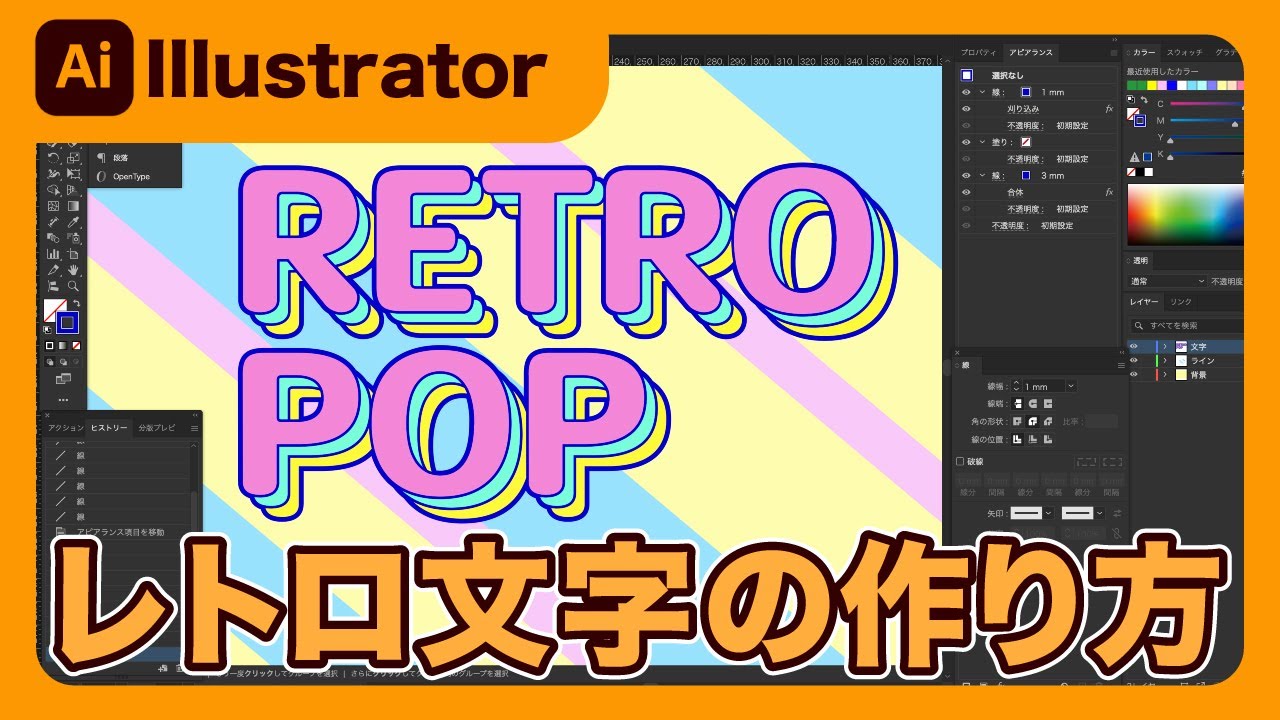Screen dimensions: 1280x720
Task: Set miter join corner shape
Action: point(1017,422)
